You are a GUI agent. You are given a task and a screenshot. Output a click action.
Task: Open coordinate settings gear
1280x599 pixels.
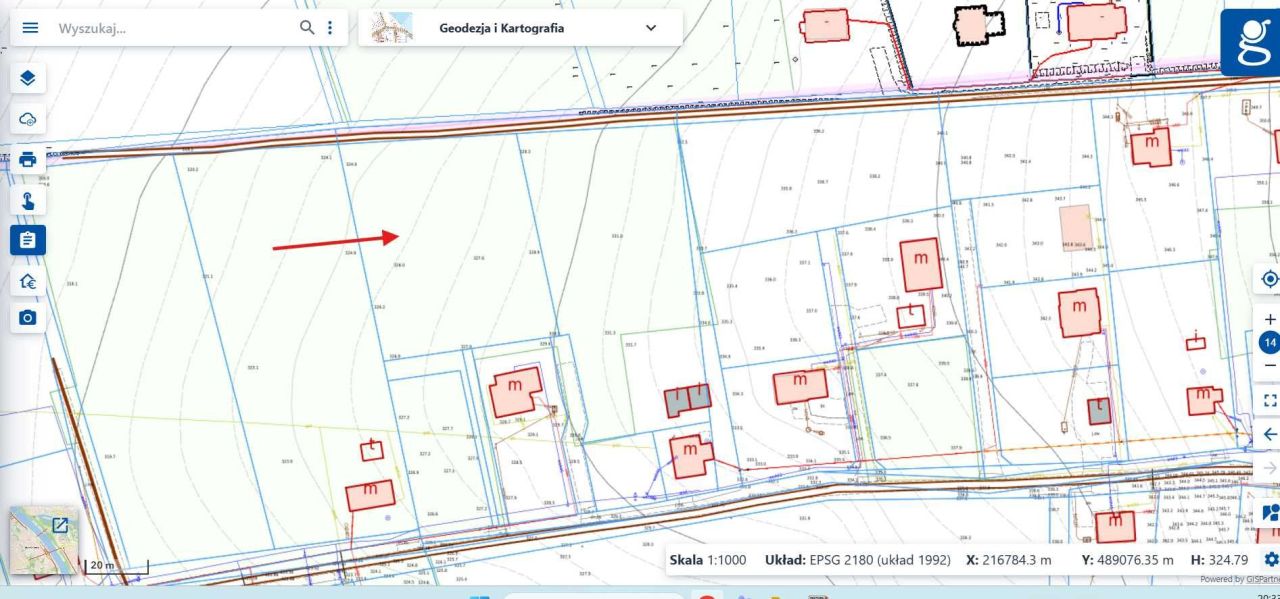[x=1271, y=559]
